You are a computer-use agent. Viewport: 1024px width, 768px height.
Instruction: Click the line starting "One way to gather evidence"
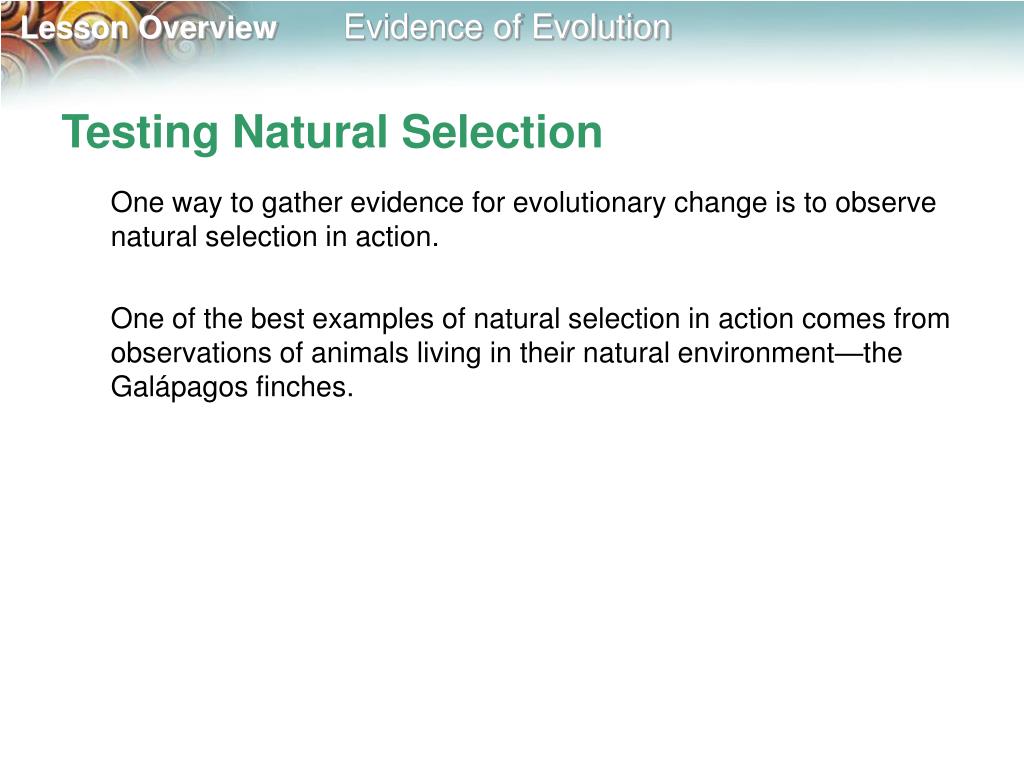523,203
